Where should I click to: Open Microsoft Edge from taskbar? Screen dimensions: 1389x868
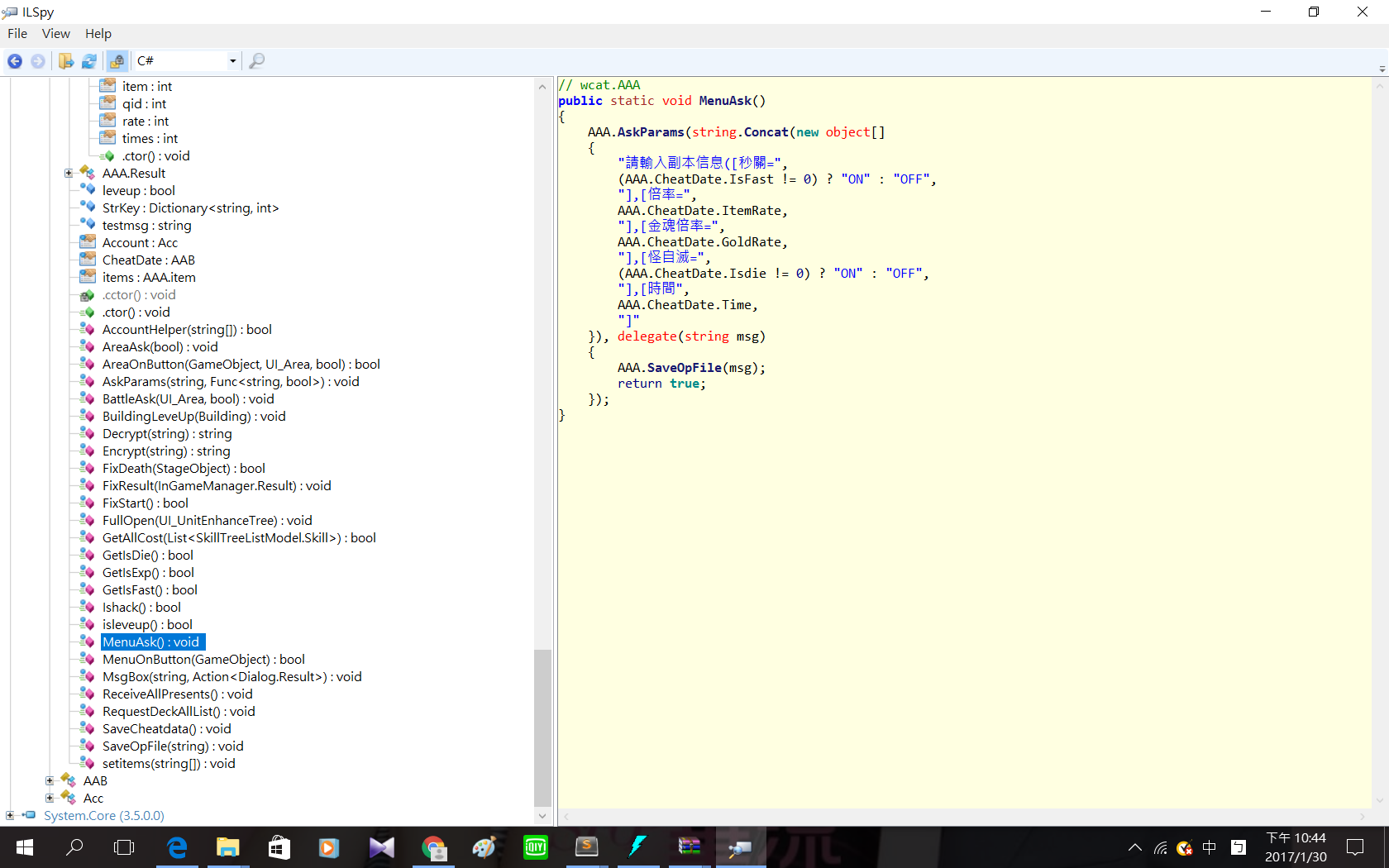(x=178, y=847)
